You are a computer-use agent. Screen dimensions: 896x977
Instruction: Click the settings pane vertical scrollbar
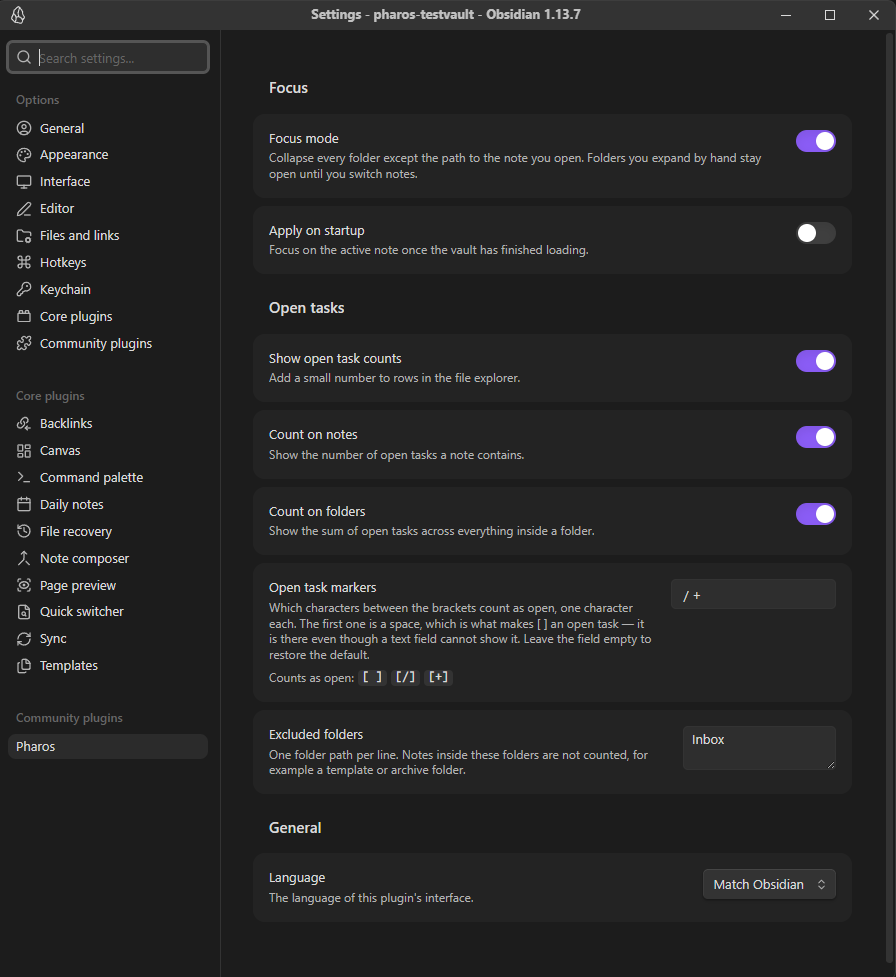coord(890,498)
